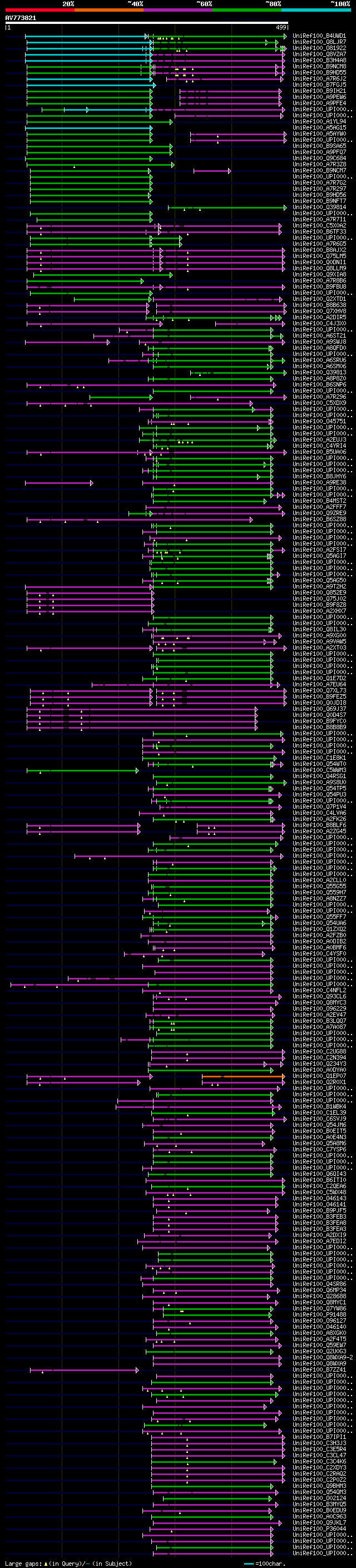Click the green ~80% identity legend bar
356x1568 pixels.
click(x=247, y=10)
